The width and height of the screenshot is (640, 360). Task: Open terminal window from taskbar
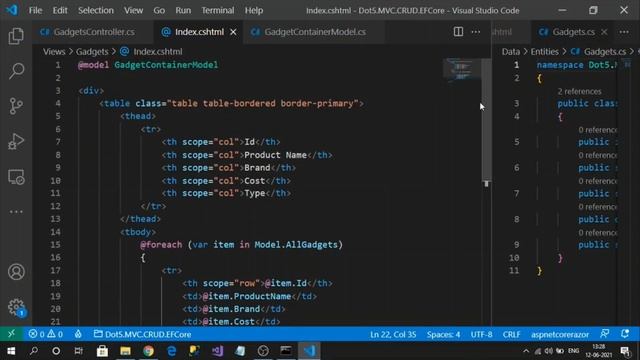click(x=286, y=351)
